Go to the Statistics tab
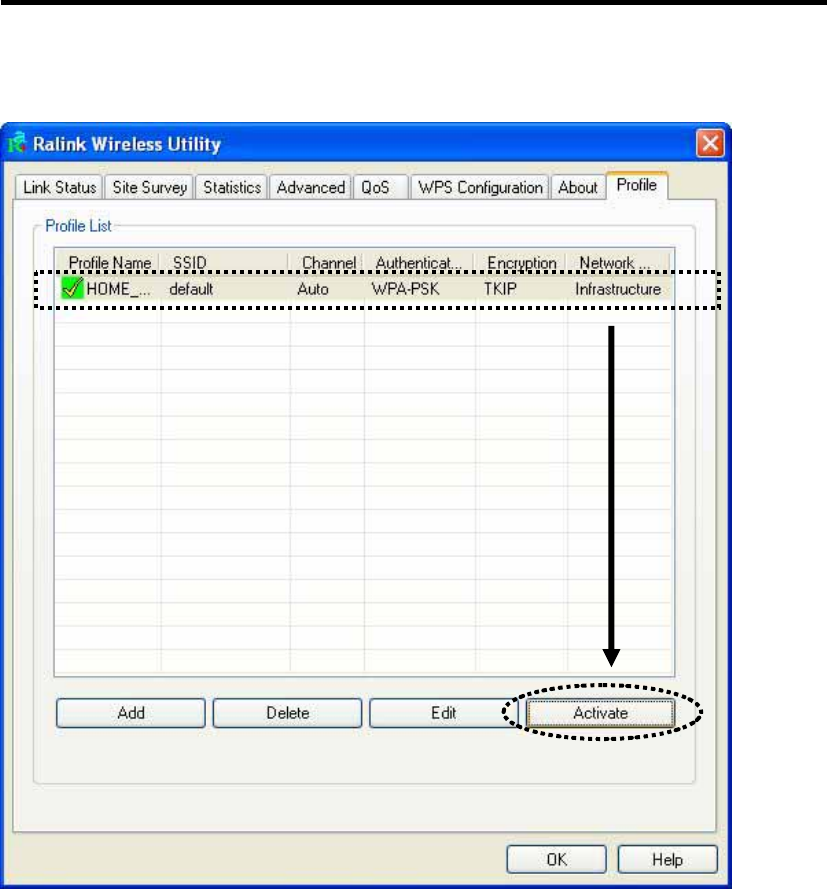 232,188
